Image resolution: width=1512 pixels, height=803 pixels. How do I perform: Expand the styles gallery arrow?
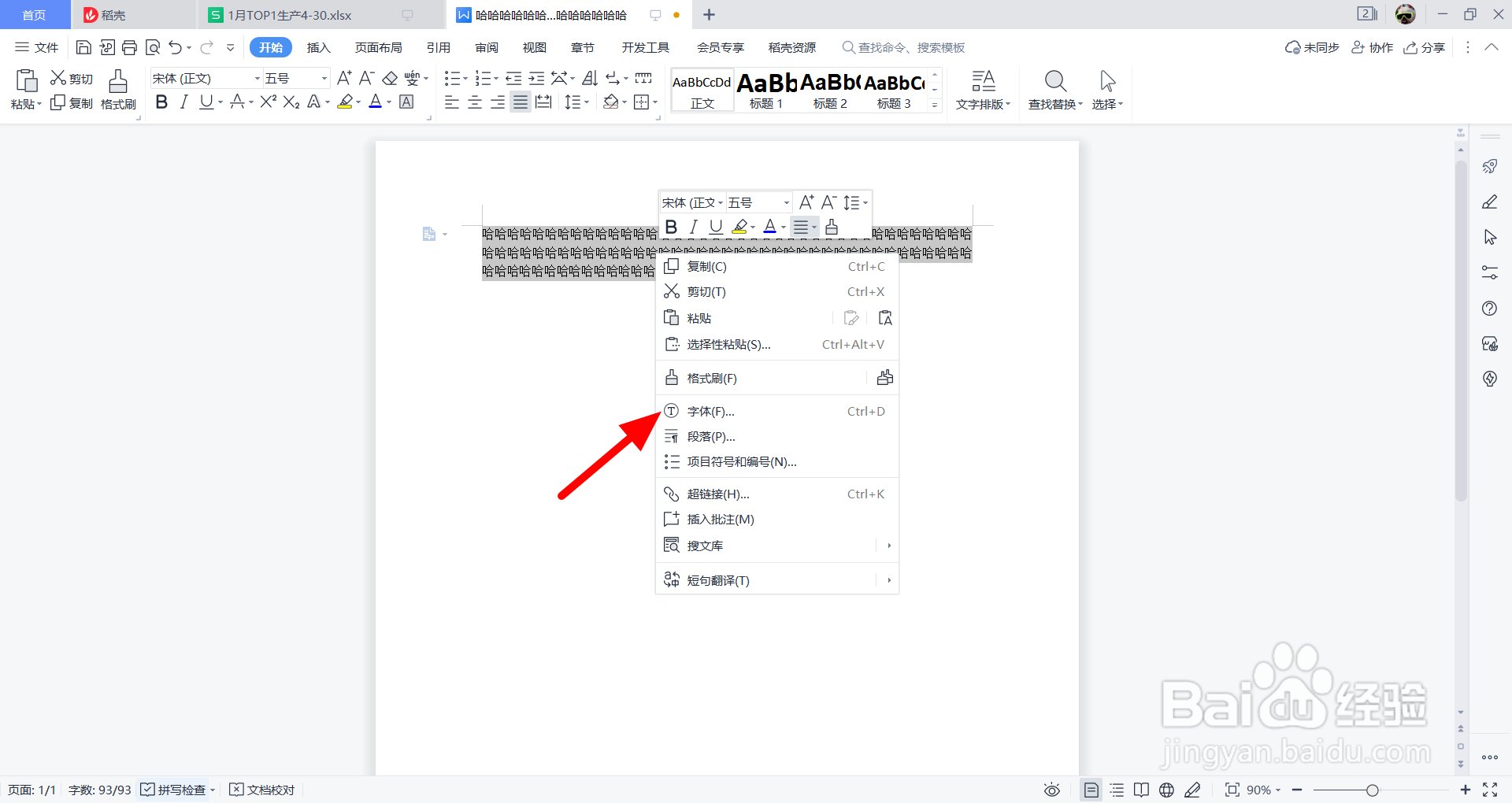point(935,104)
